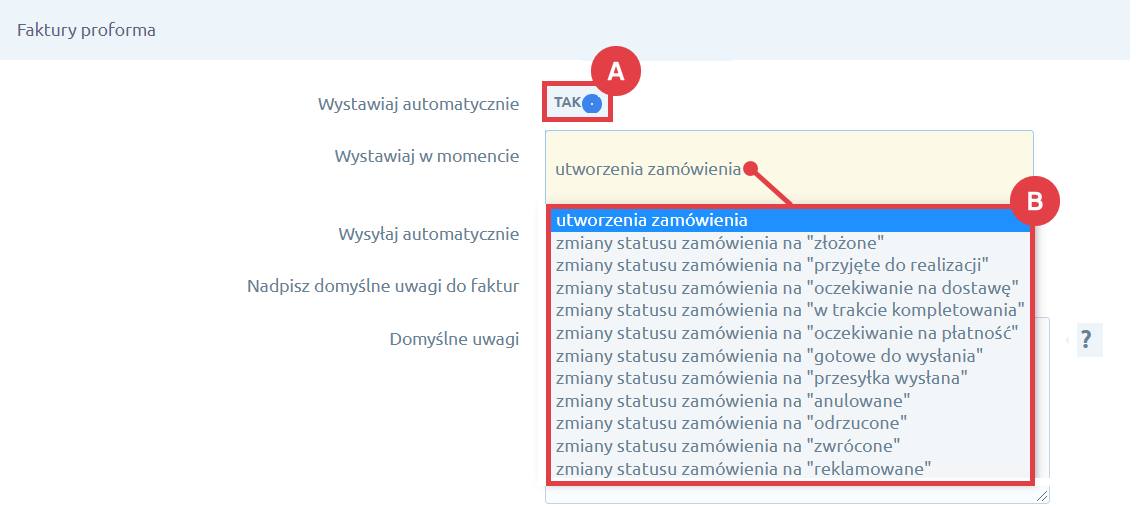Viewport: 1130px width, 525px height.
Task: Click the 'Faktury proforma' section header
Action: [x=87, y=30]
